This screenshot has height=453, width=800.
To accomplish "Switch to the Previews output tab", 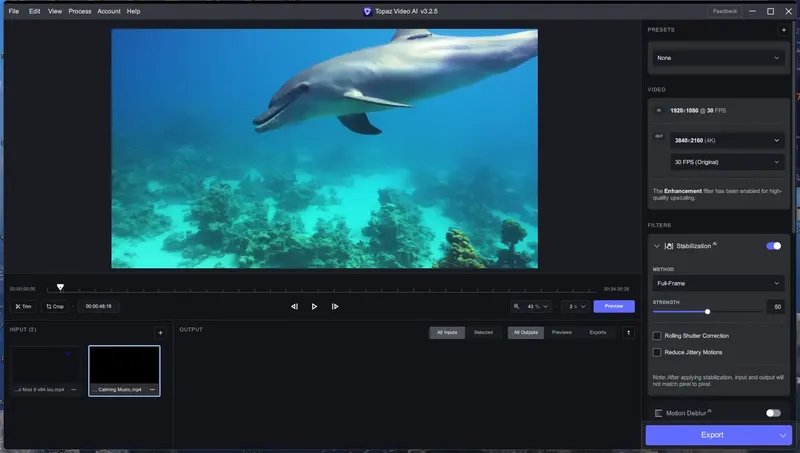I will click(x=562, y=333).
